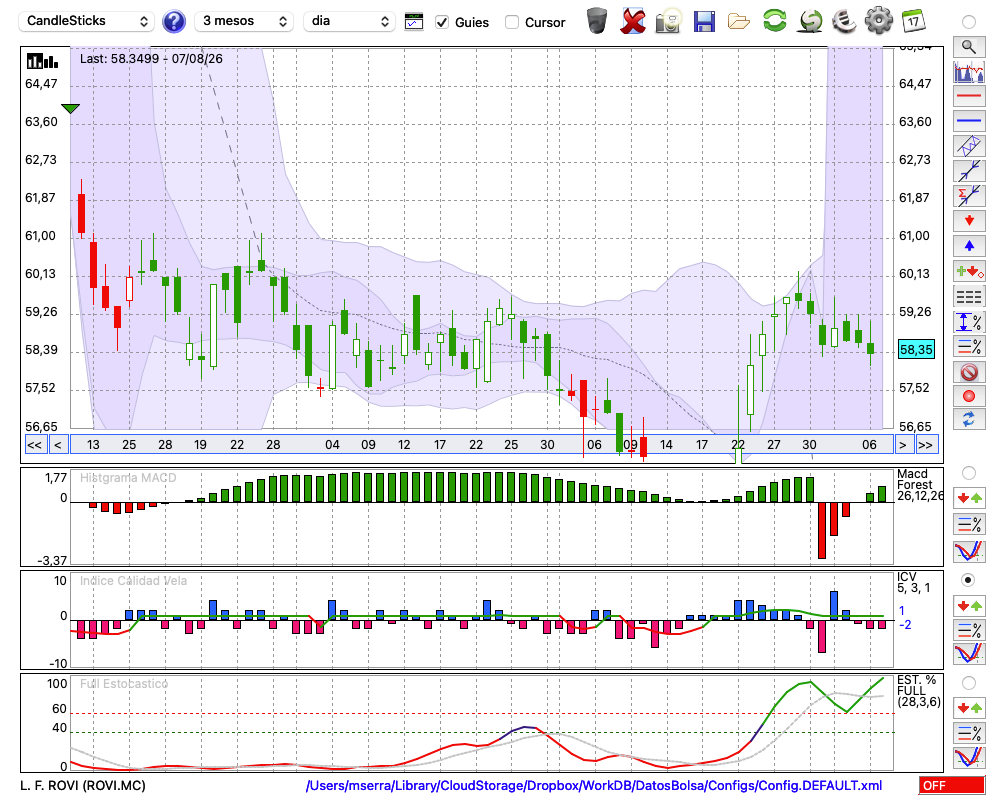Viewport: 1000px width, 800px height.
Task: Click the blue floppy disk save icon
Action: coord(704,22)
